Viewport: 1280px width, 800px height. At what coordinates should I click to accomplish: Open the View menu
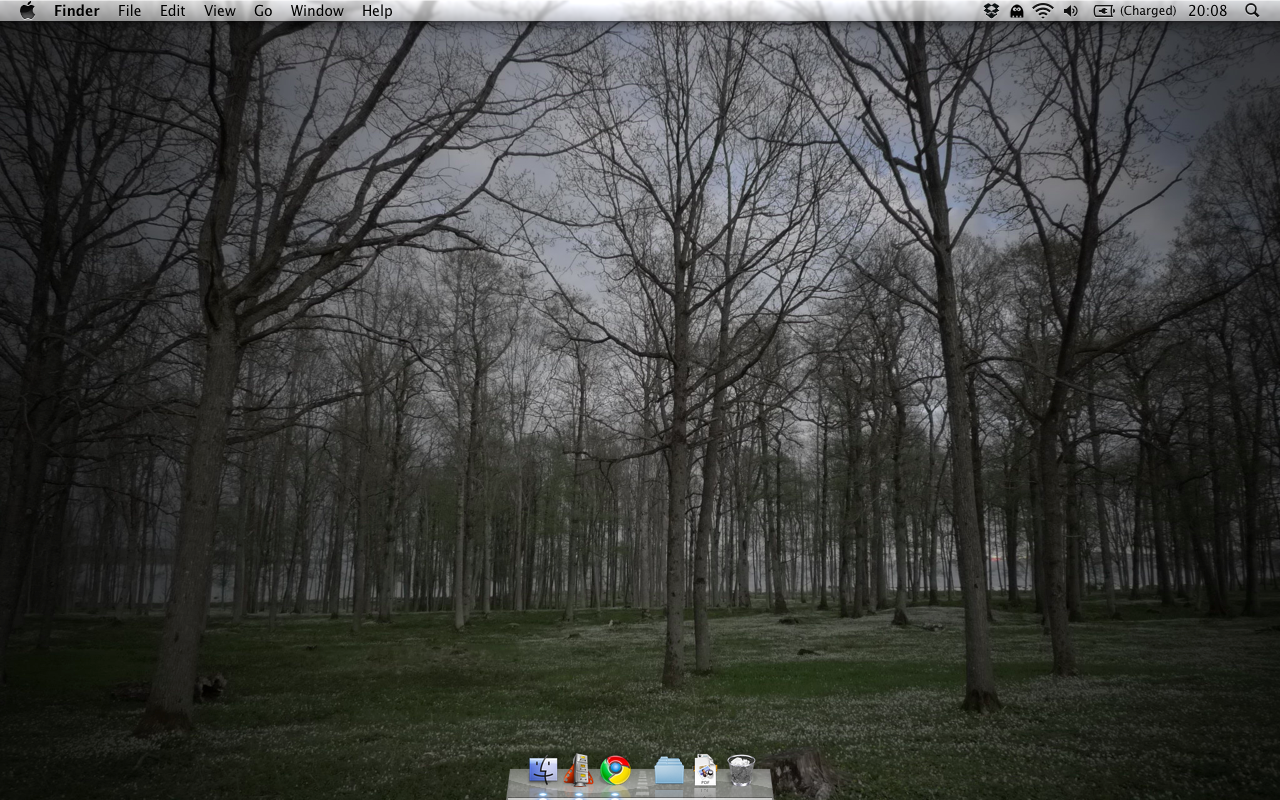pos(219,11)
